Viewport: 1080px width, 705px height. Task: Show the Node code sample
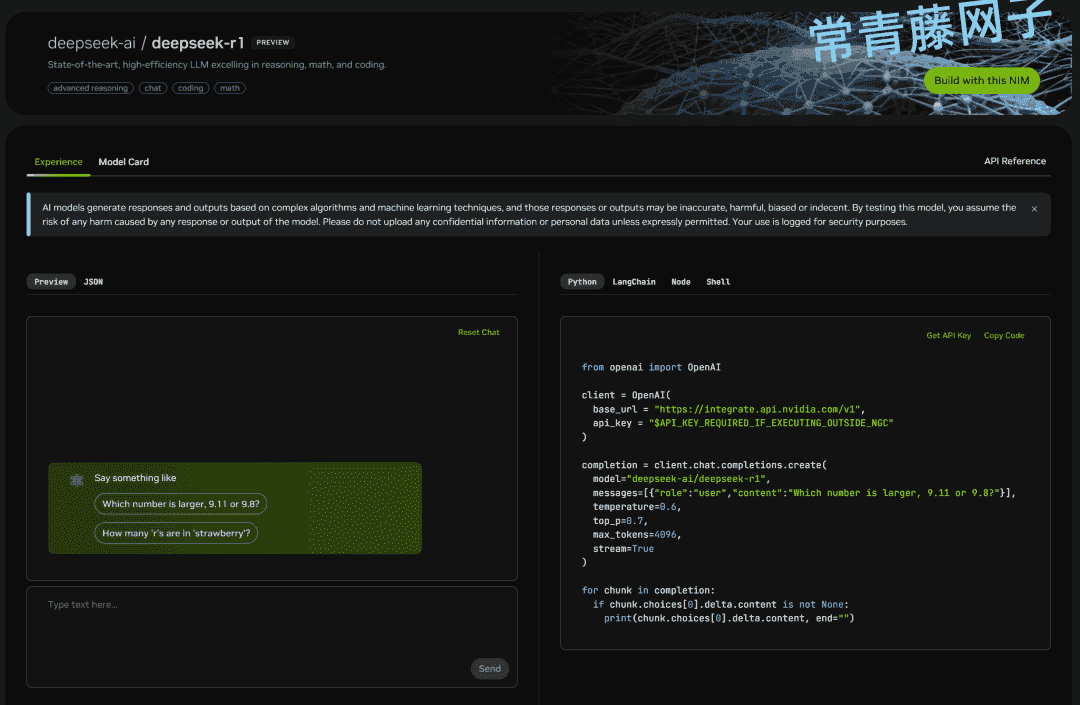[681, 282]
